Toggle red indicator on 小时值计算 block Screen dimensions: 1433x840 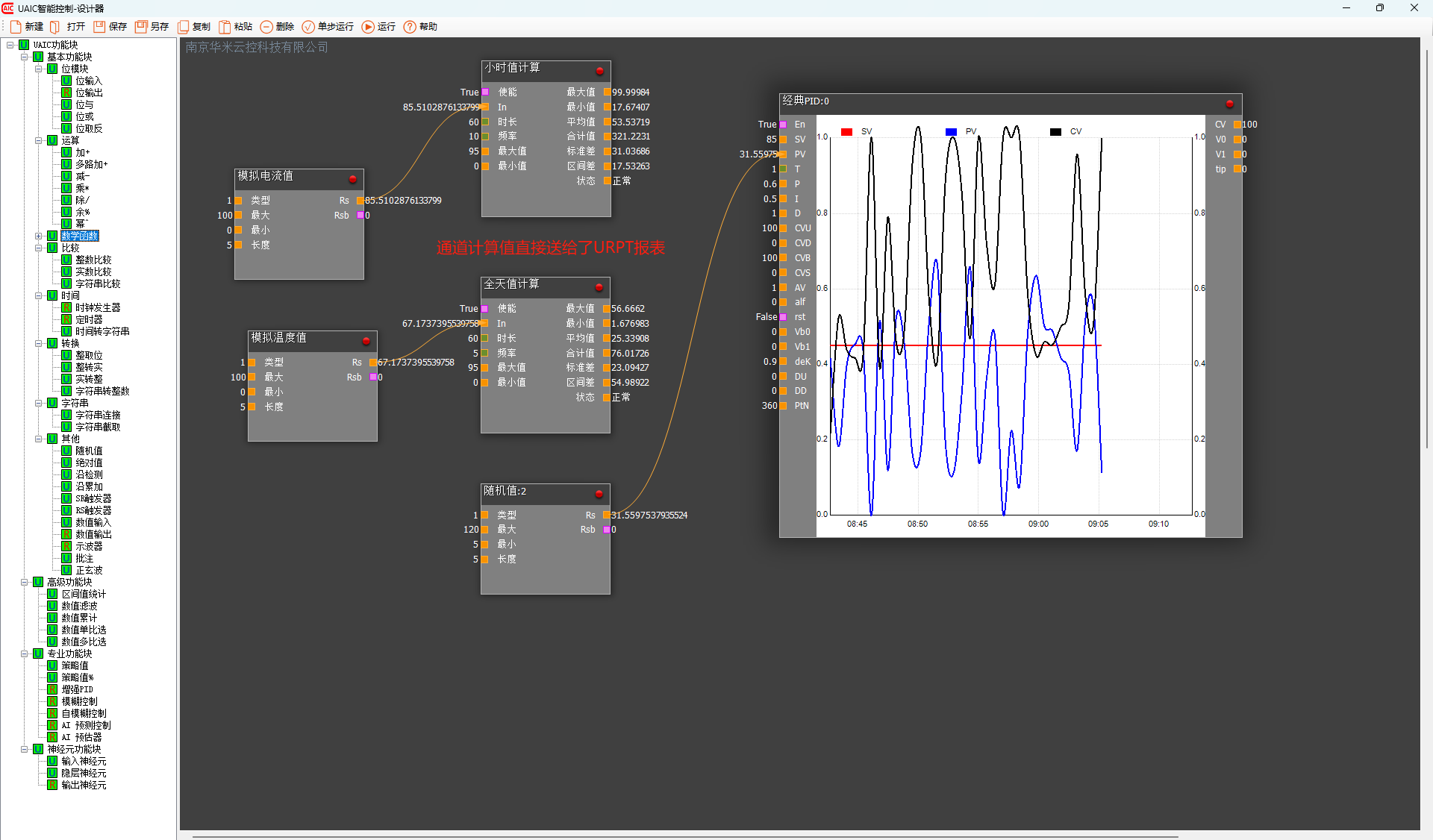tap(599, 71)
